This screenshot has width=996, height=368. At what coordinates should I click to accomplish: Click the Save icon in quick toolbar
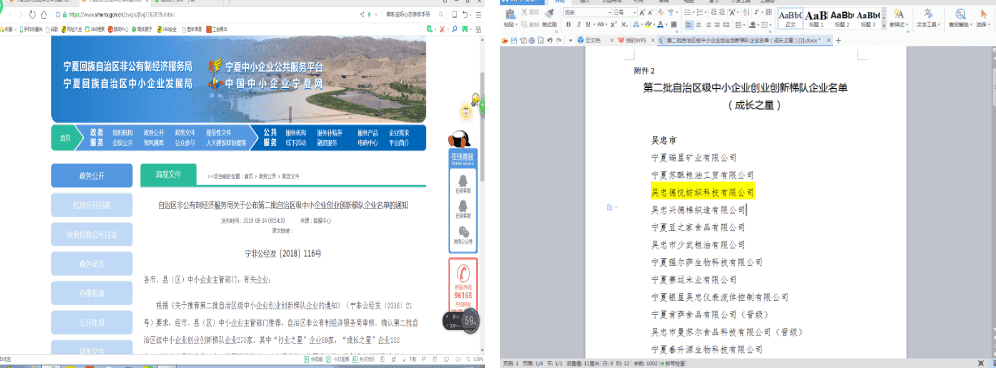coord(514,40)
